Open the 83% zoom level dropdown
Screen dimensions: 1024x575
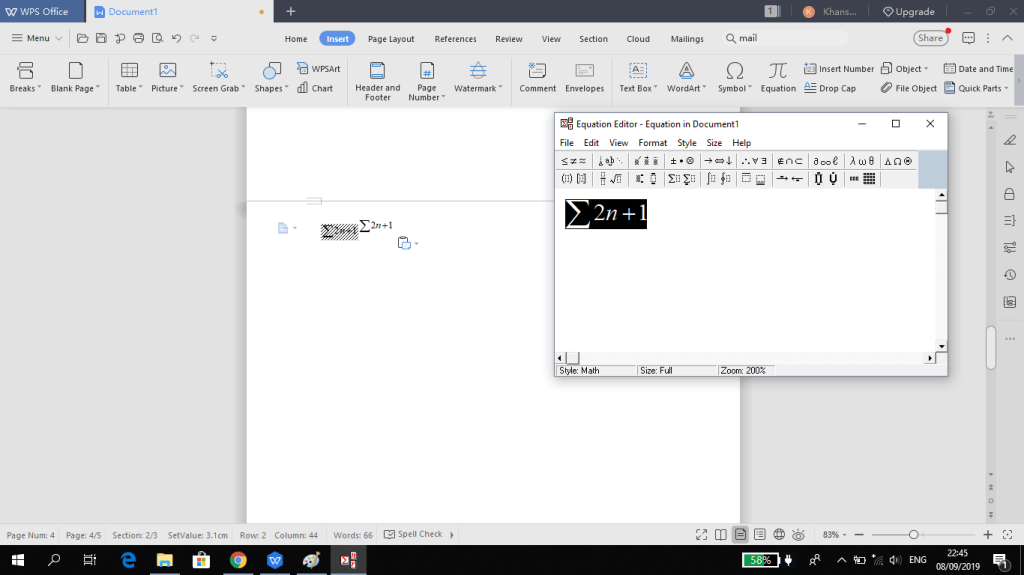[x=834, y=535]
